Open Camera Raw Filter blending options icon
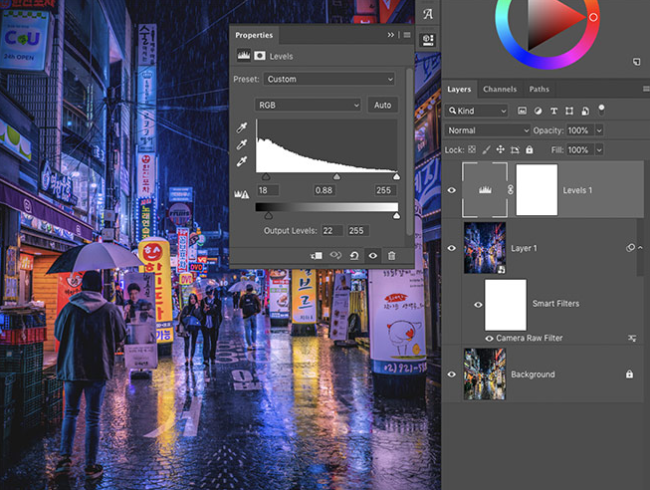Screen dimensions: 650x490 click(631, 338)
